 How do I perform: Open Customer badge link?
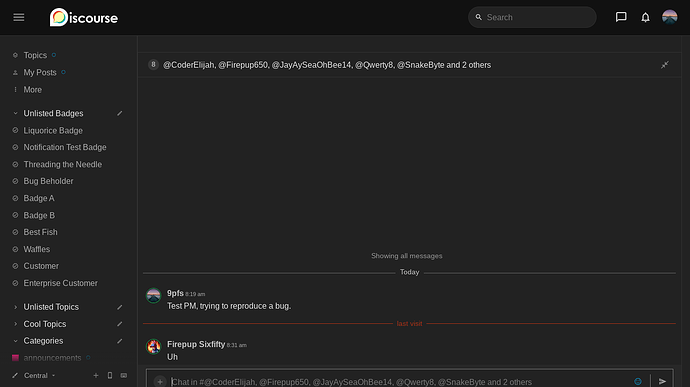click(x=41, y=266)
